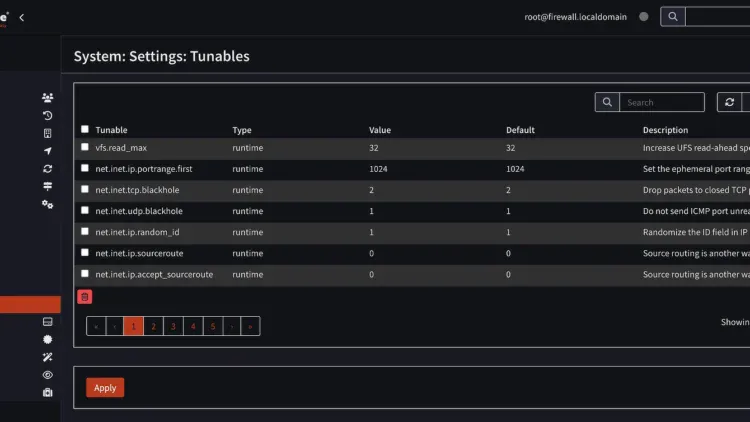Go to last page with » button
Image resolution: width=750 pixels, height=422 pixels.
coord(250,326)
